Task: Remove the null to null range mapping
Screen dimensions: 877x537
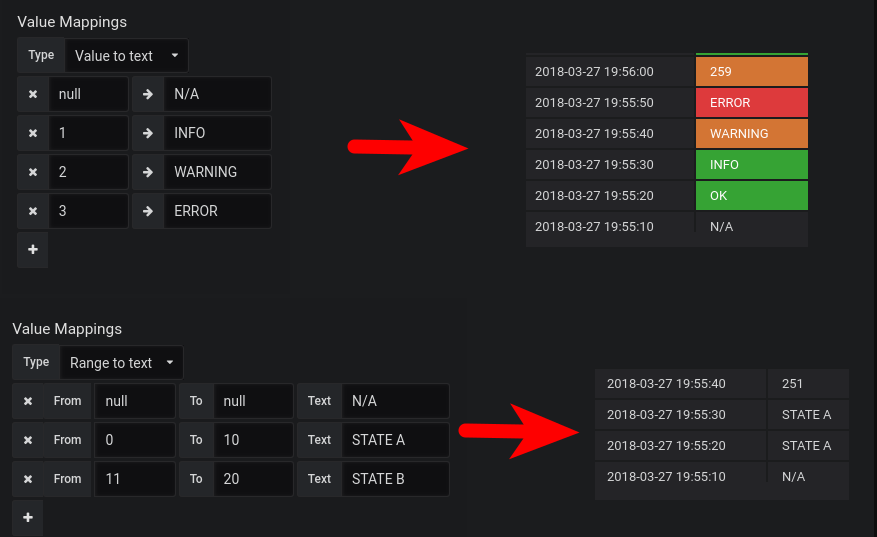Action: (28, 401)
